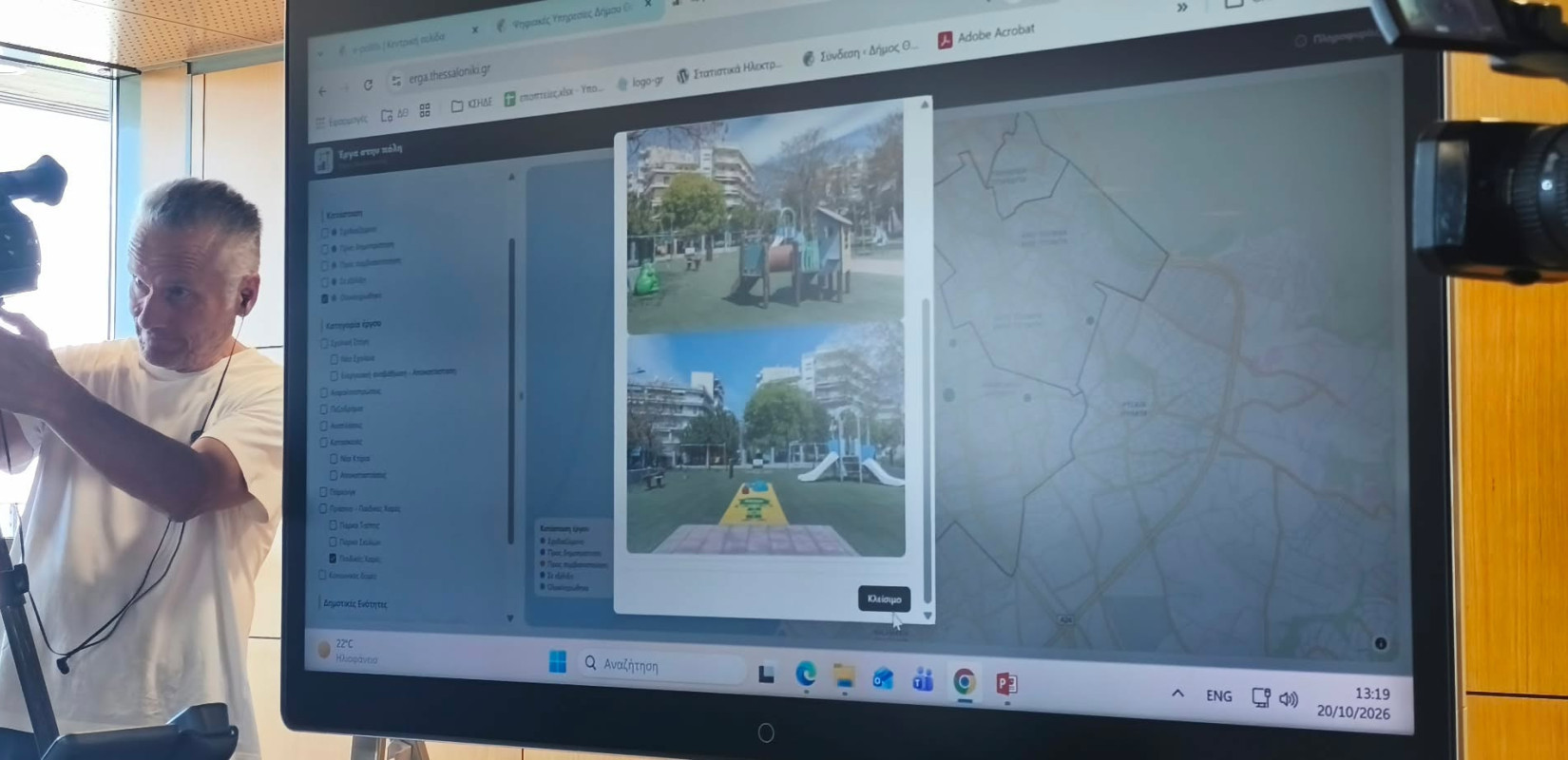Open the logo-gr bookmark

641,82
